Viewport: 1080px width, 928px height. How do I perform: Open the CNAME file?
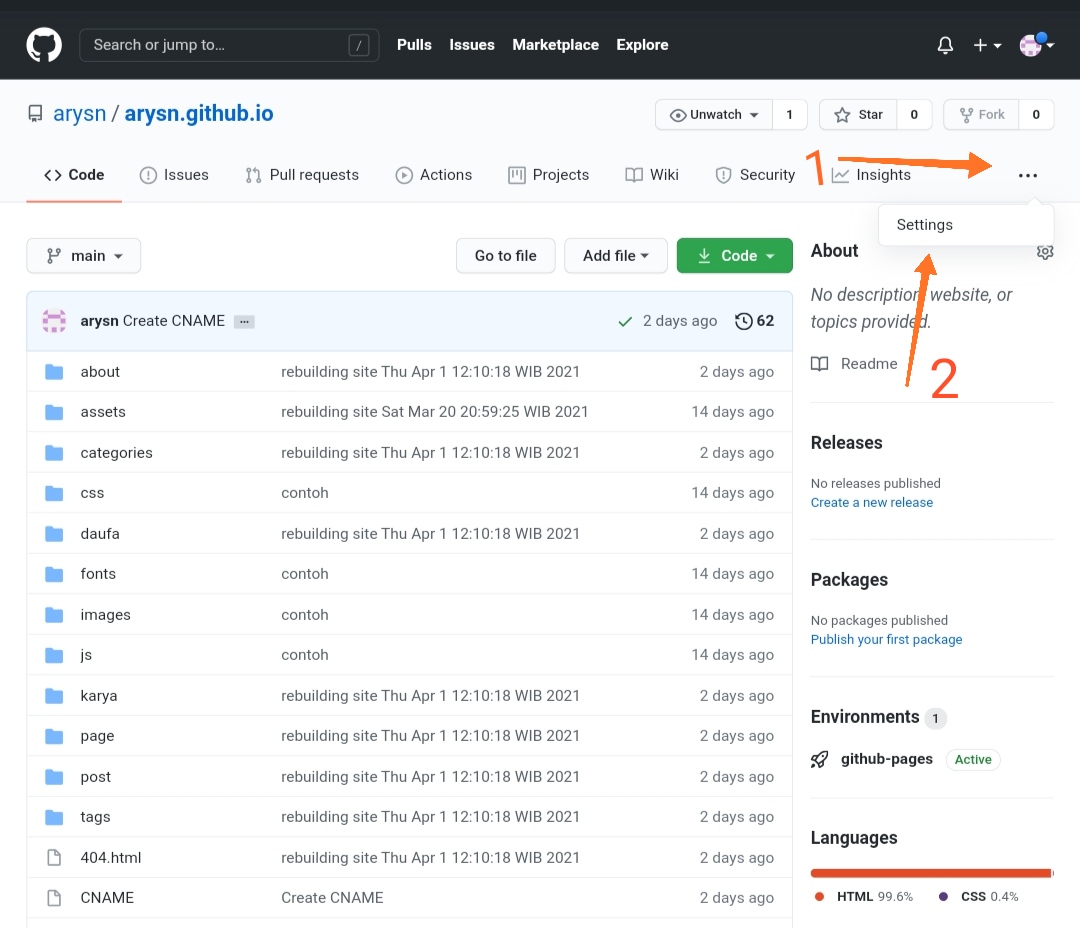pyautogui.click(x=107, y=898)
